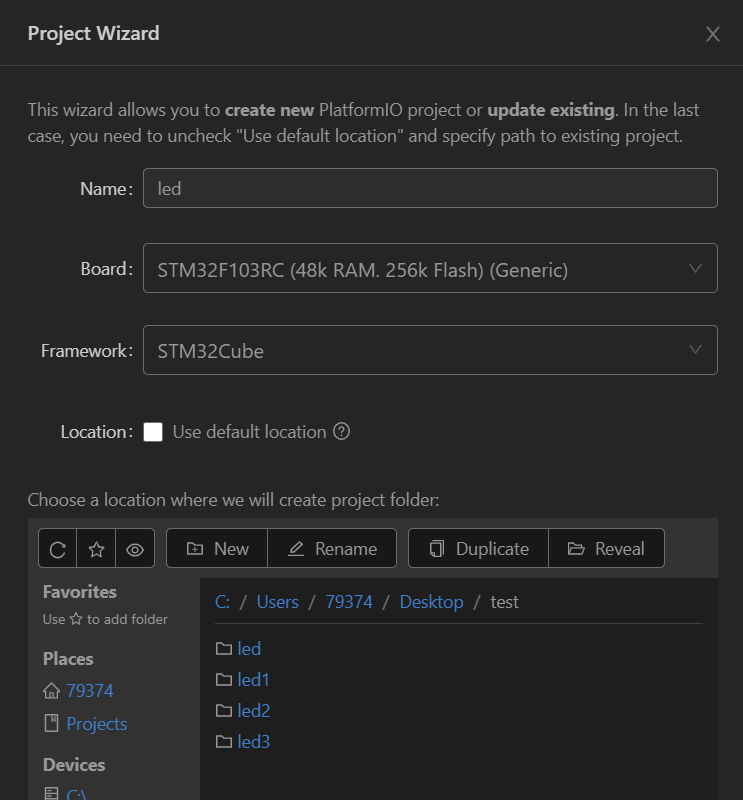
Task: Open the led3 folder in list
Action: 253,742
